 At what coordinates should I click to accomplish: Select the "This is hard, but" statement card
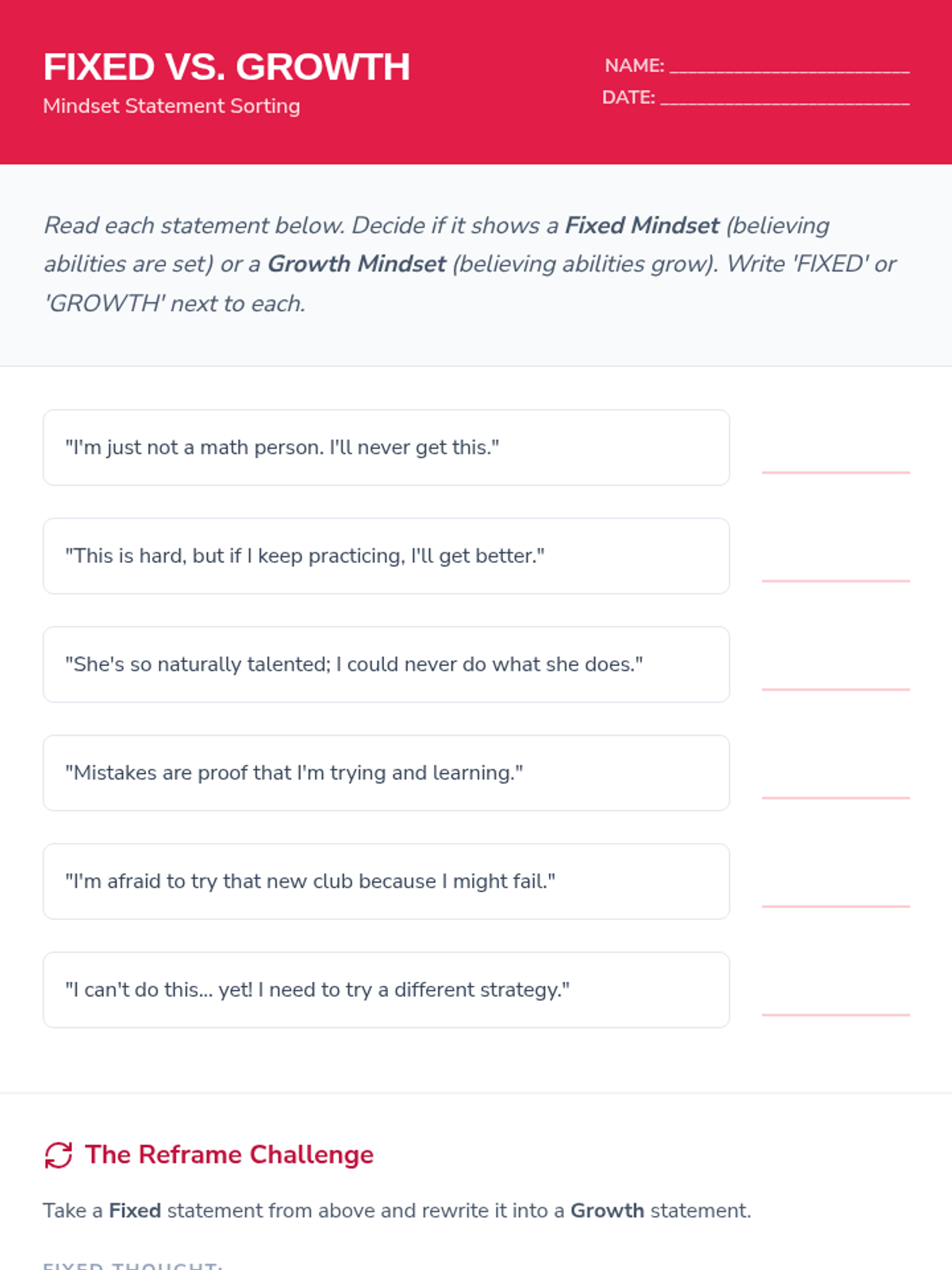[386, 556]
